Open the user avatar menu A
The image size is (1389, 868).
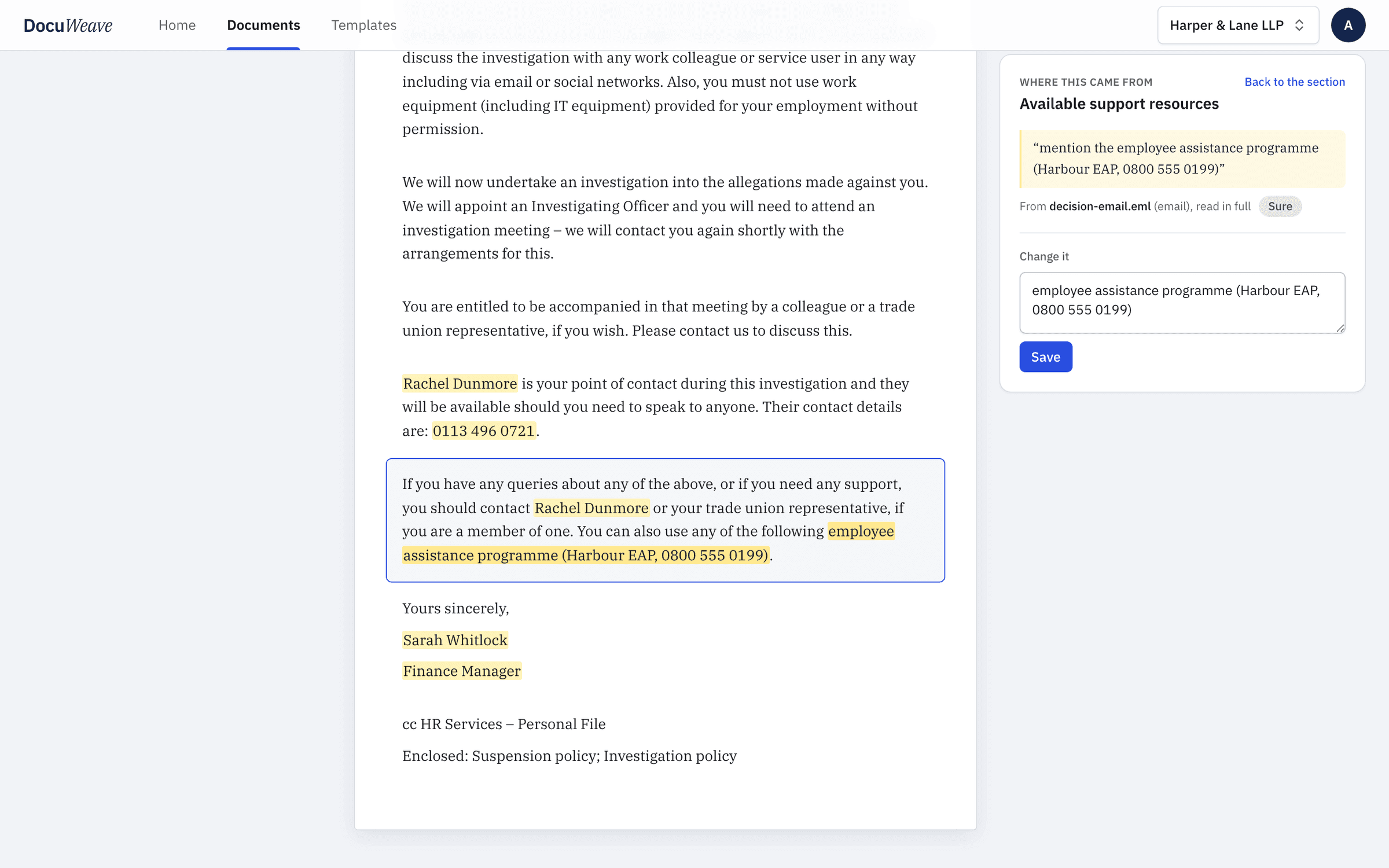coord(1348,25)
